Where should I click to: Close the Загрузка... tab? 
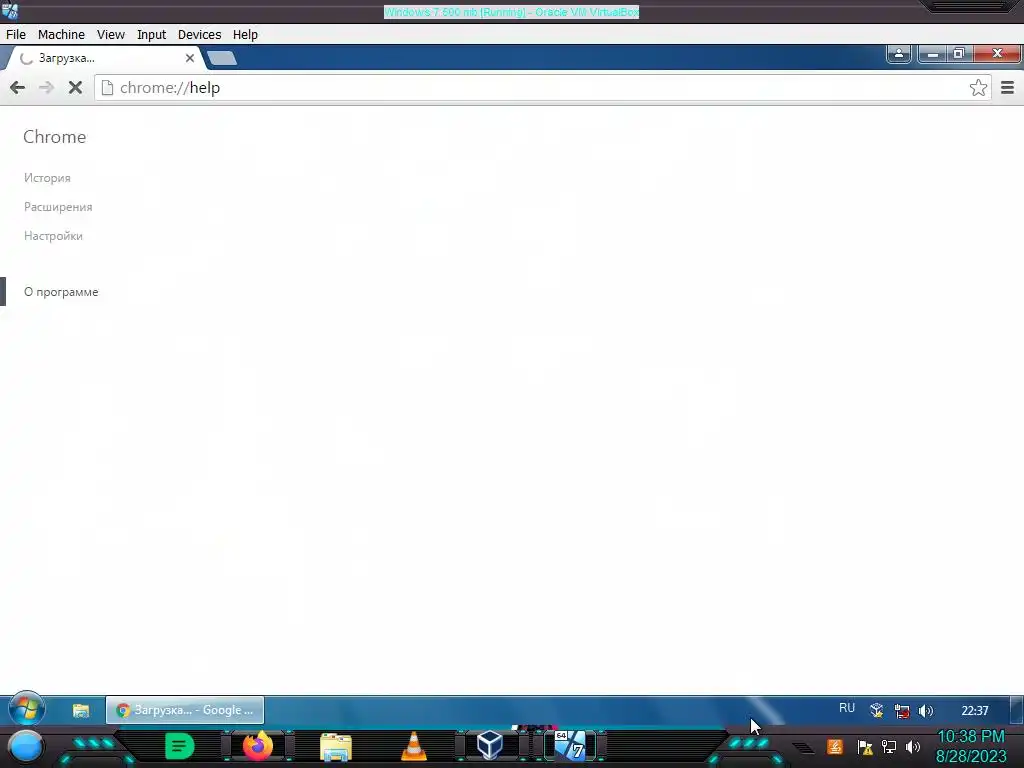[x=189, y=58]
